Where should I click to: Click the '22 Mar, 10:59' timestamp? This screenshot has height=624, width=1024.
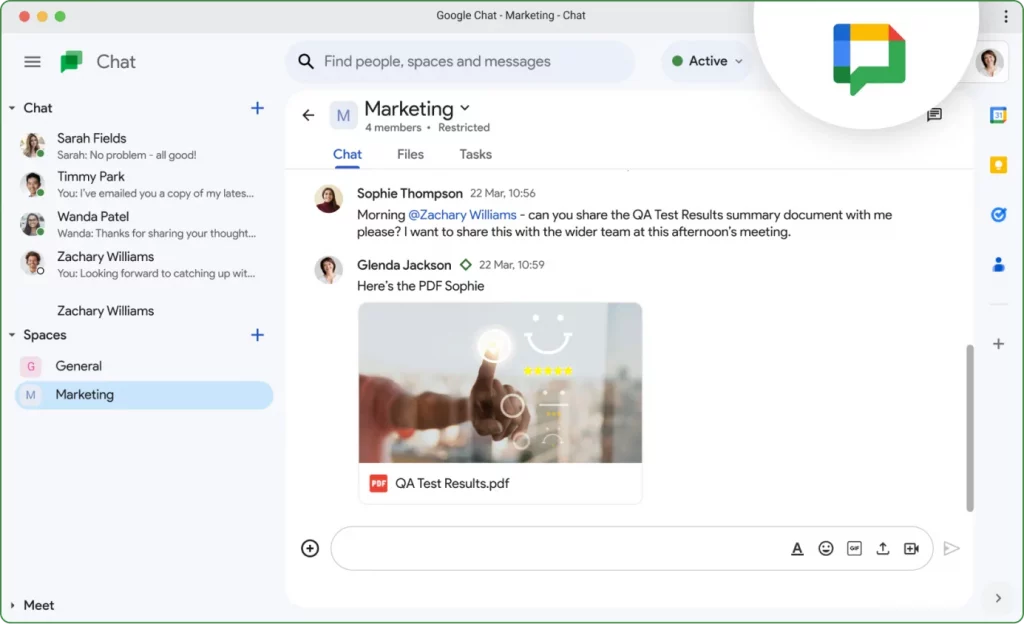[x=511, y=265]
